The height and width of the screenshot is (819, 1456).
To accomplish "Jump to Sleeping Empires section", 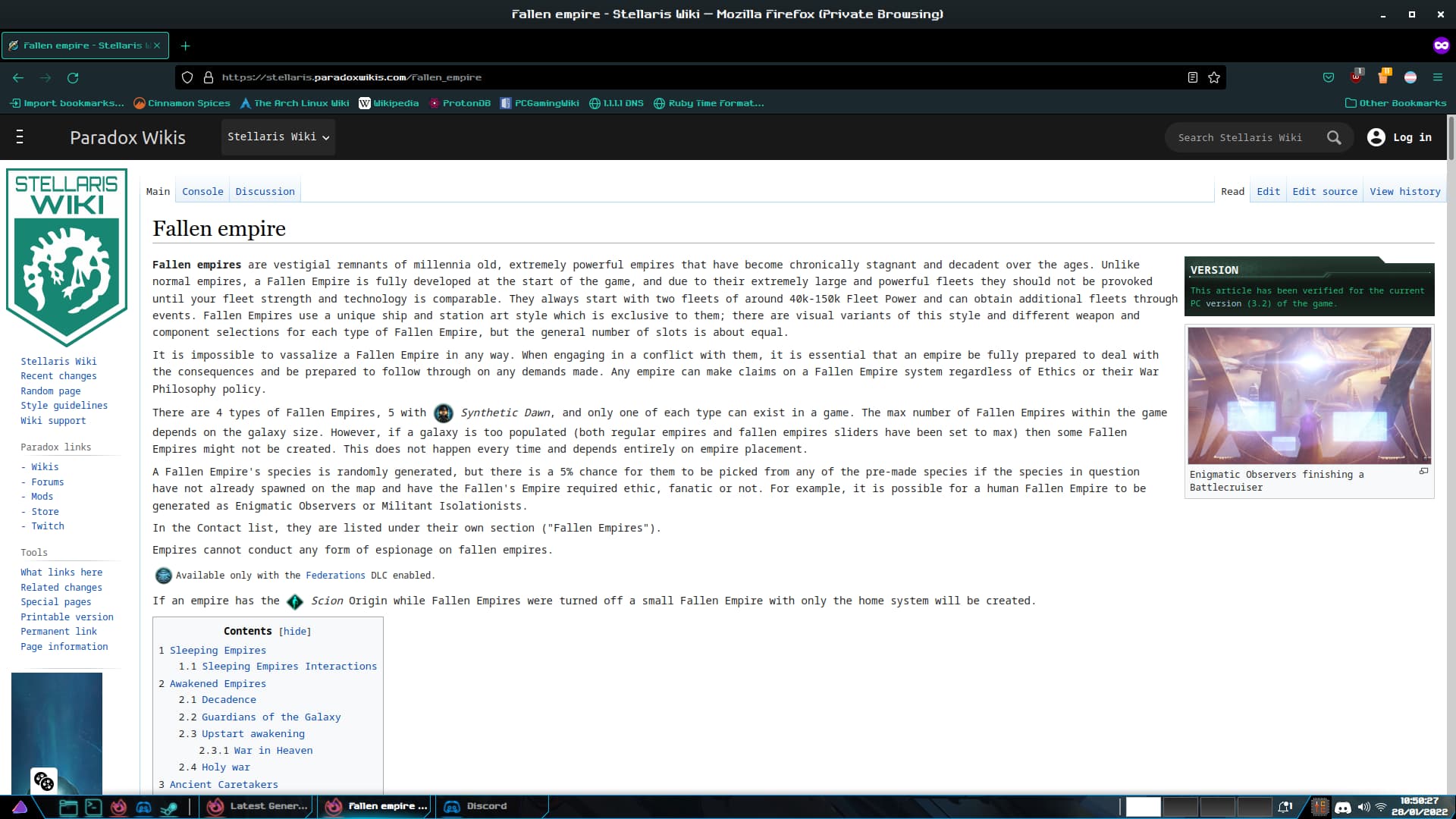I will 218,651.
